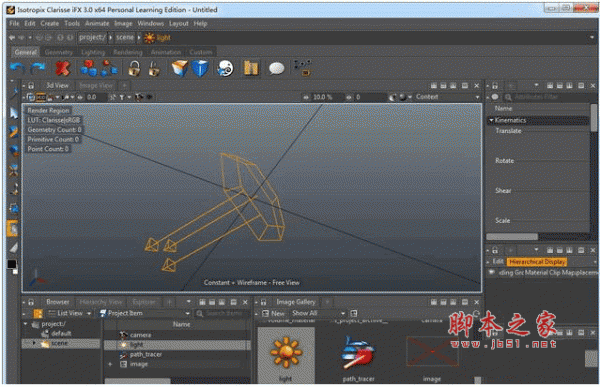
Task: Open the Animate menu
Action: tap(97, 24)
